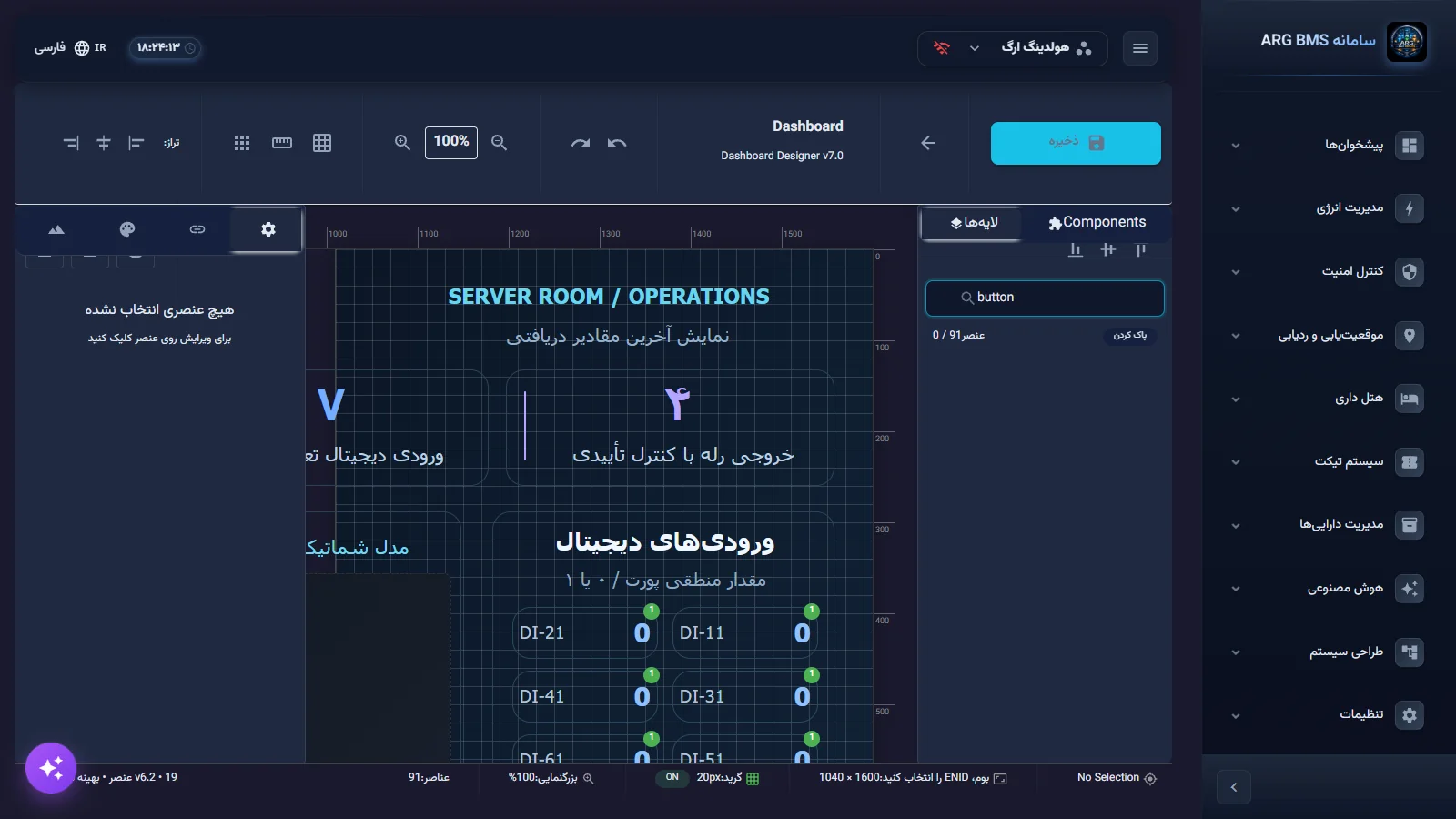Go back using the left arrow

click(x=928, y=143)
